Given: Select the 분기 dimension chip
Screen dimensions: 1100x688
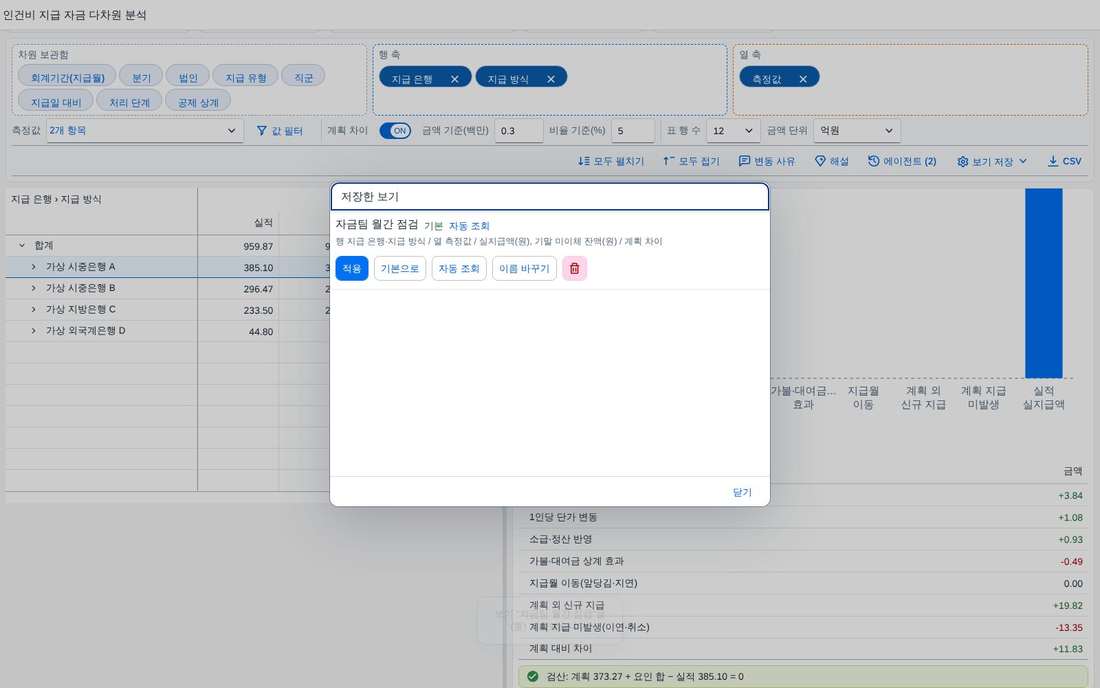Looking at the screenshot, I should (141, 77).
